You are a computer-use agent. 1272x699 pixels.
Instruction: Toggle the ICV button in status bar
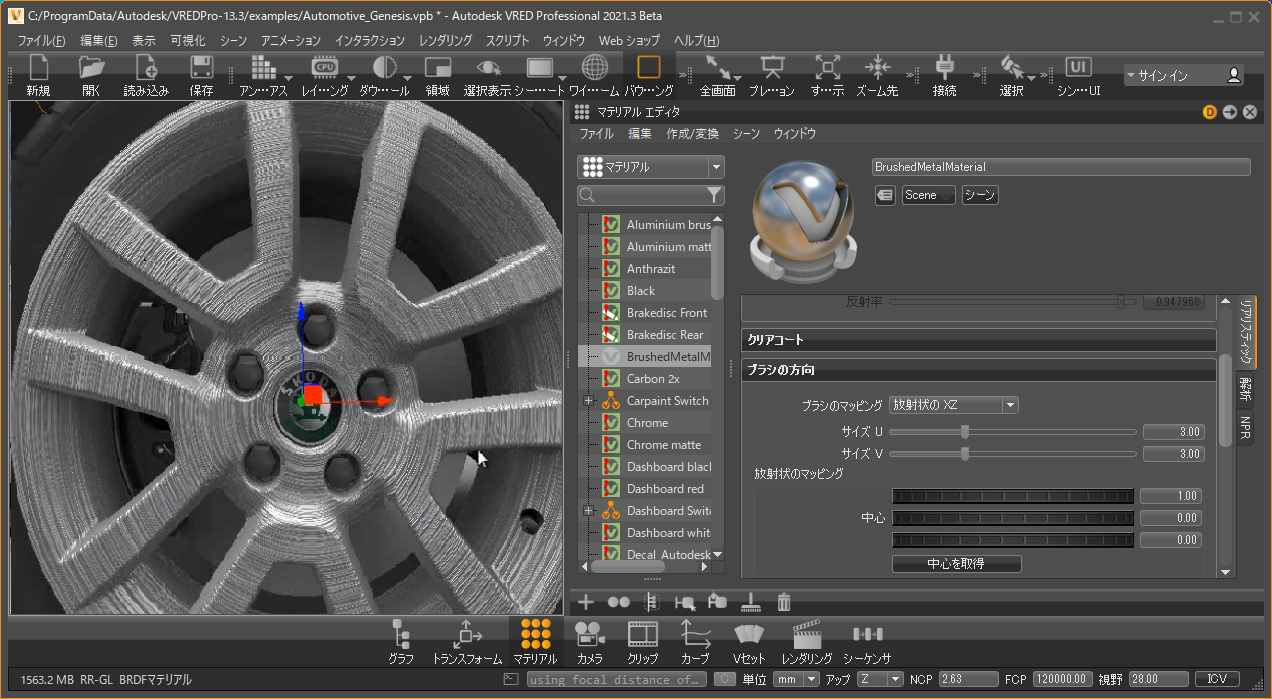click(x=1217, y=679)
